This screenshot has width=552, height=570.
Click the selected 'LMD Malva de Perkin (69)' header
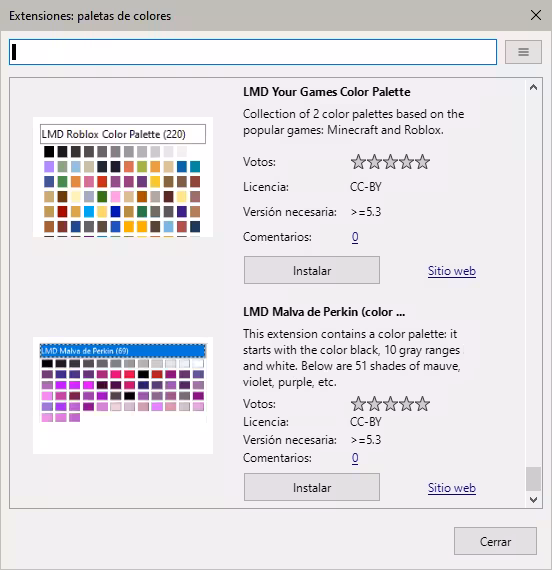(123, 351)
